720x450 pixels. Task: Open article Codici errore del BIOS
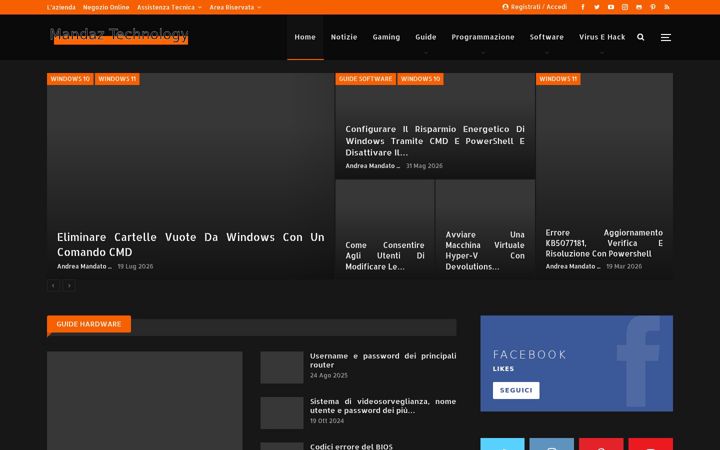click(351, 446)
